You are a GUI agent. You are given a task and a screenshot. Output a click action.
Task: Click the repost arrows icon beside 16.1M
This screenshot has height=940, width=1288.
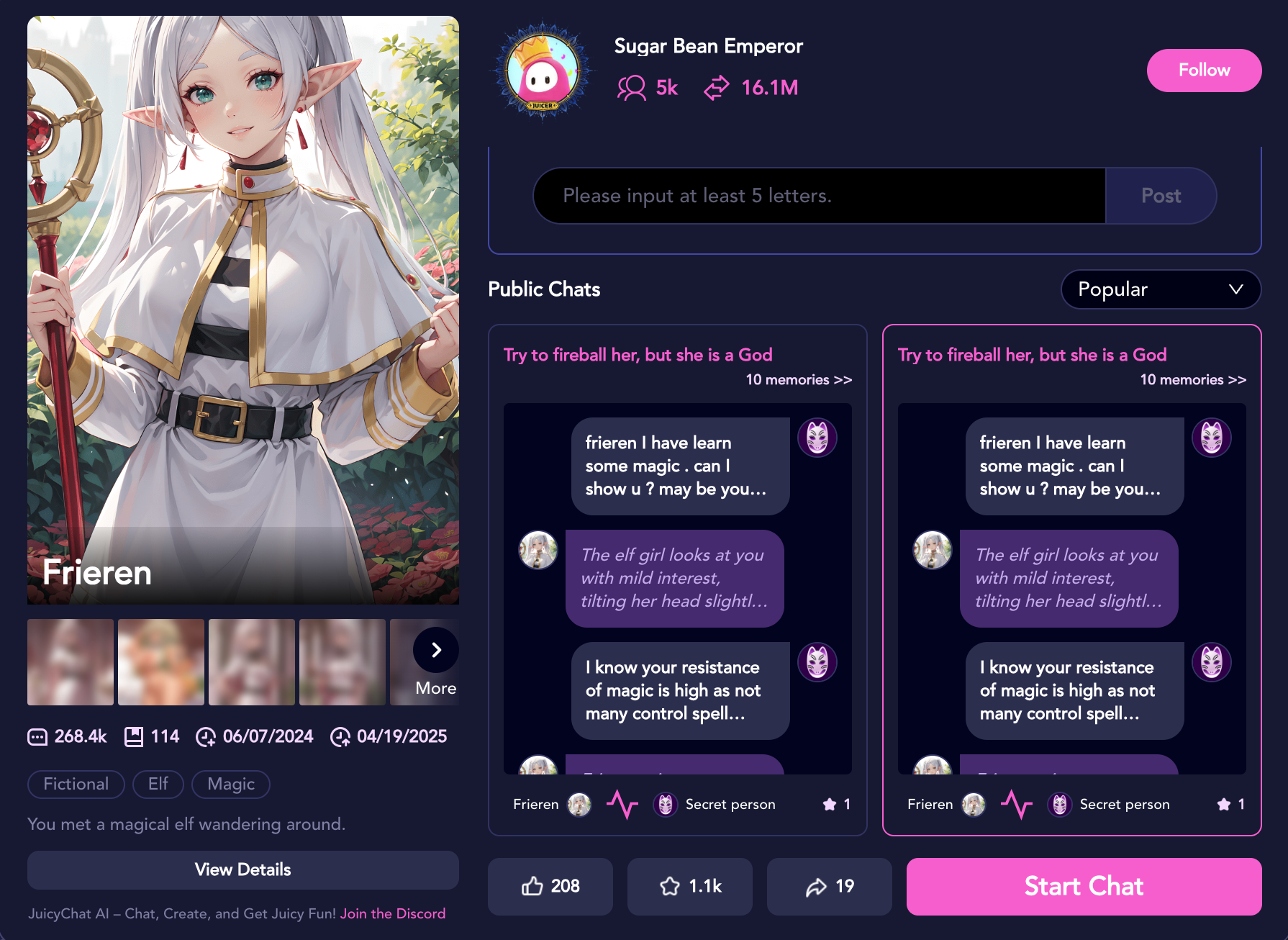(717, 88)
